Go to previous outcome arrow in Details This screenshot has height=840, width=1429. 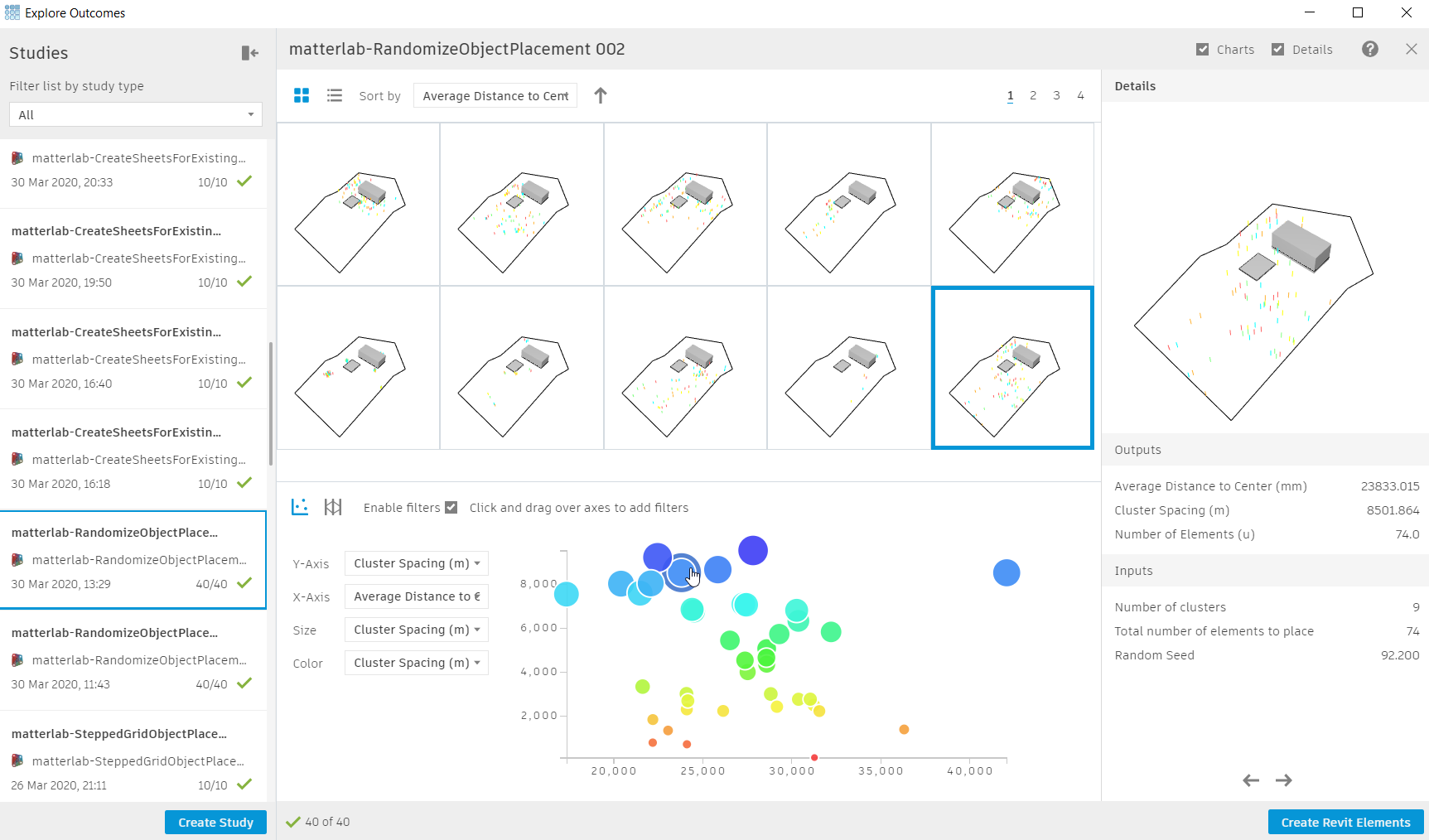coord(1251,780)
